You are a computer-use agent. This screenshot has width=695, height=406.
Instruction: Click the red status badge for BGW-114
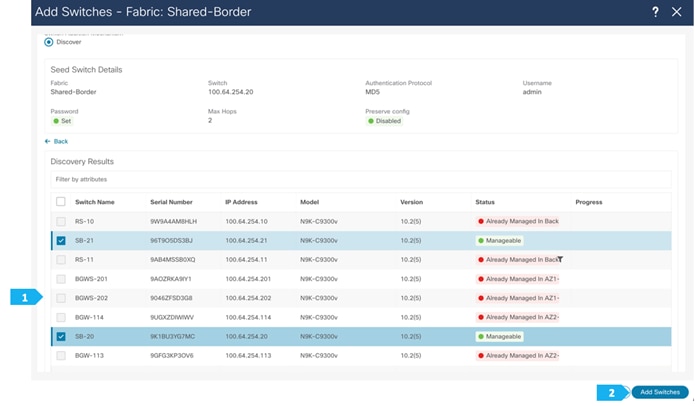coord(518,317)
